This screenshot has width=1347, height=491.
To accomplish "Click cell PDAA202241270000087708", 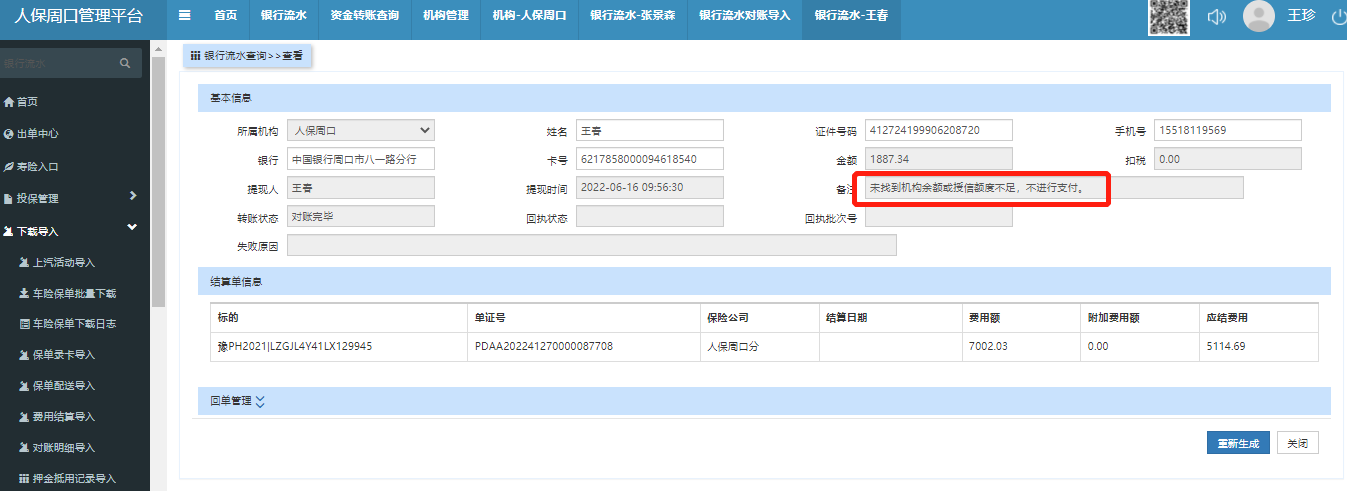I will click(583, 346).
